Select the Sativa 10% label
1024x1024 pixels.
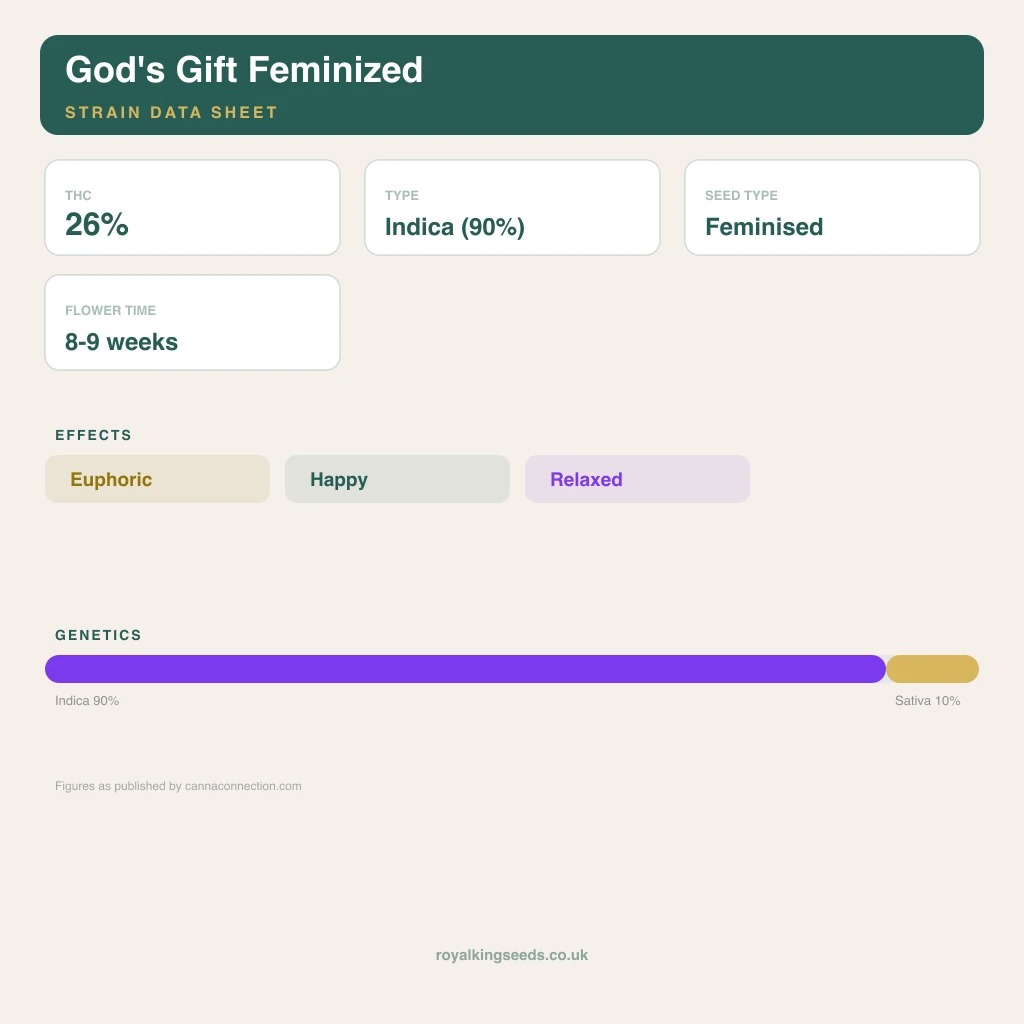pos(927,701)
